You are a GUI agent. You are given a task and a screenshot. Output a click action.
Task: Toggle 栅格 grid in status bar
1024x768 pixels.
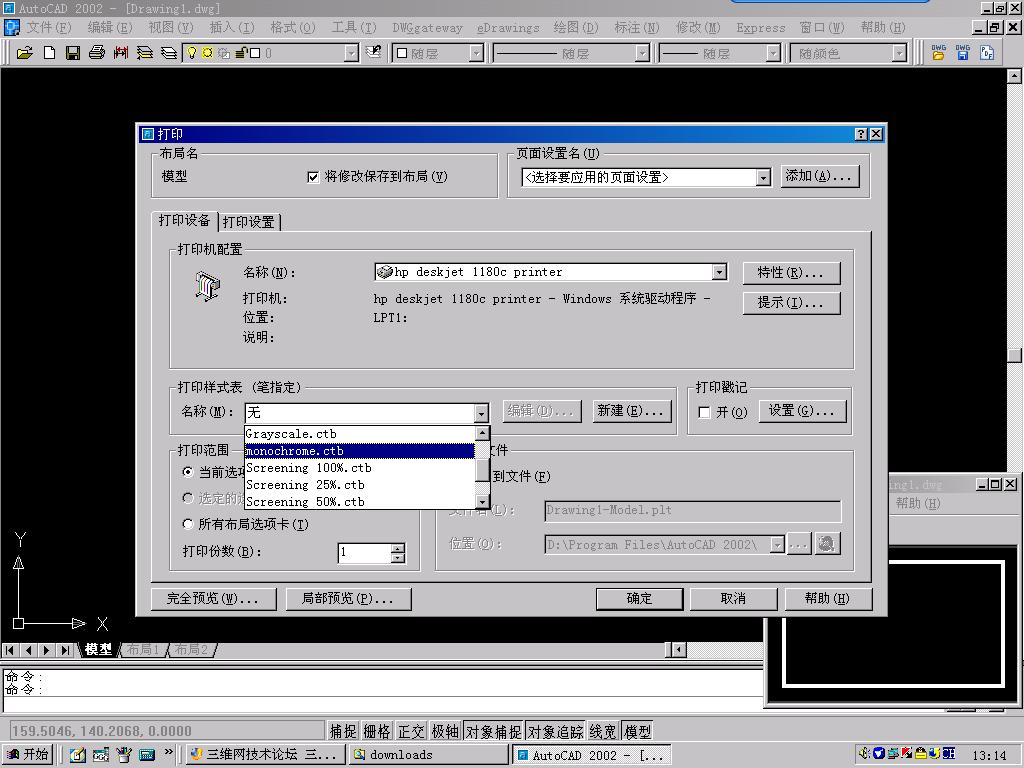tap(377, 731)
